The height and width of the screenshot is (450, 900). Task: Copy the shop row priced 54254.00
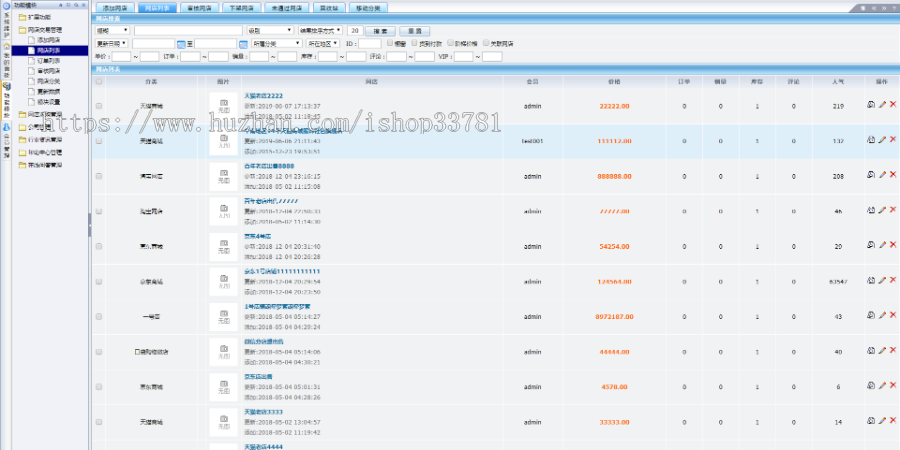[871, 245]
